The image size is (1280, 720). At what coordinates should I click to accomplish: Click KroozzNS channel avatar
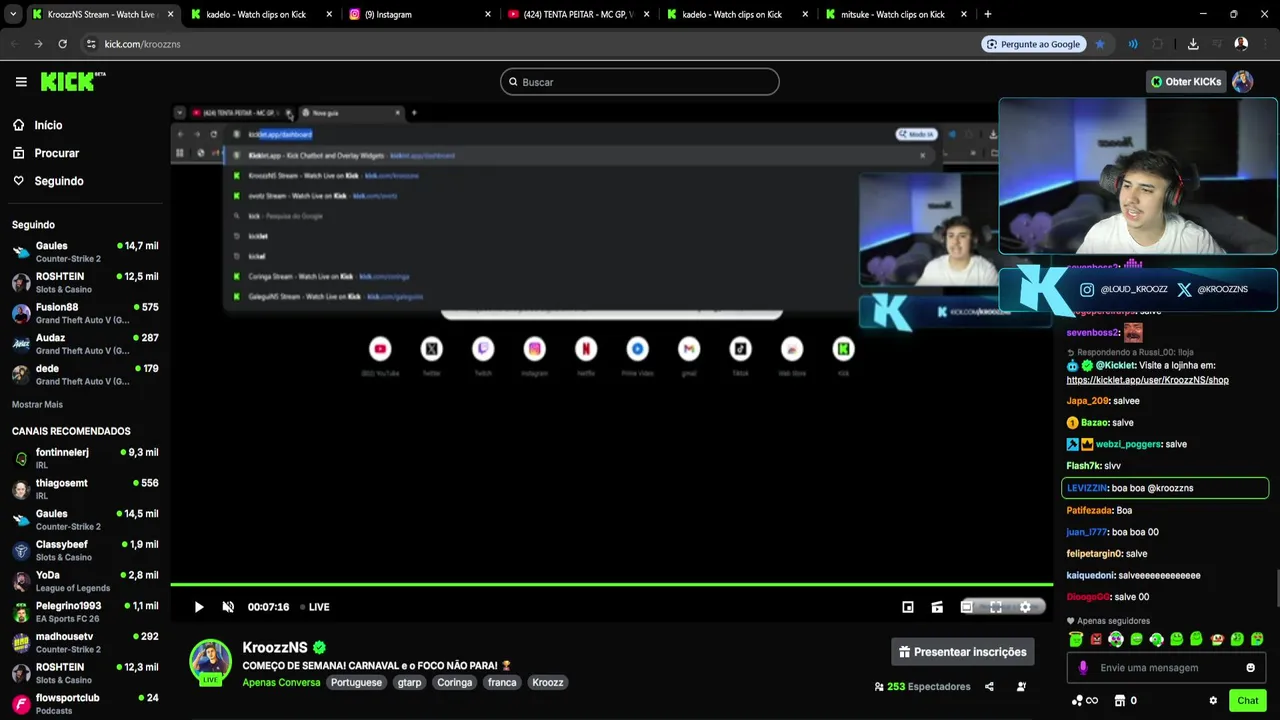tap(211, 662)
